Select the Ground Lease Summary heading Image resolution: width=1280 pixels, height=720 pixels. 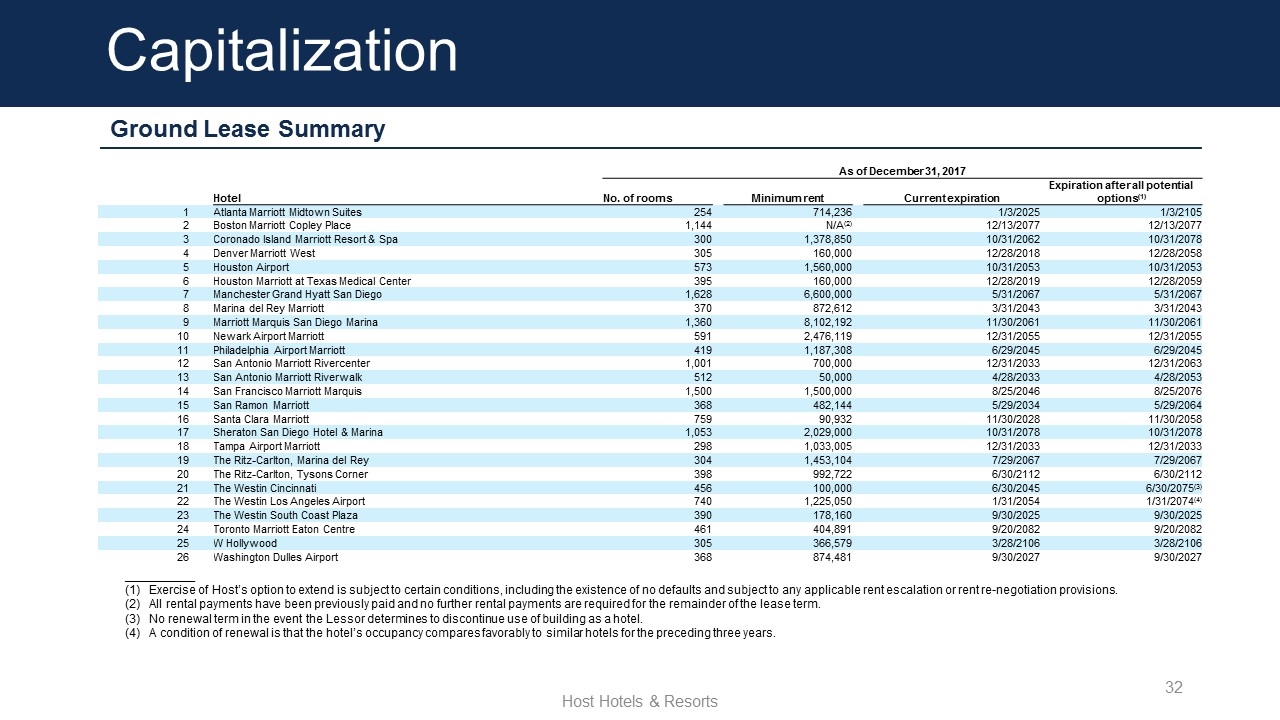click(247, 129)
